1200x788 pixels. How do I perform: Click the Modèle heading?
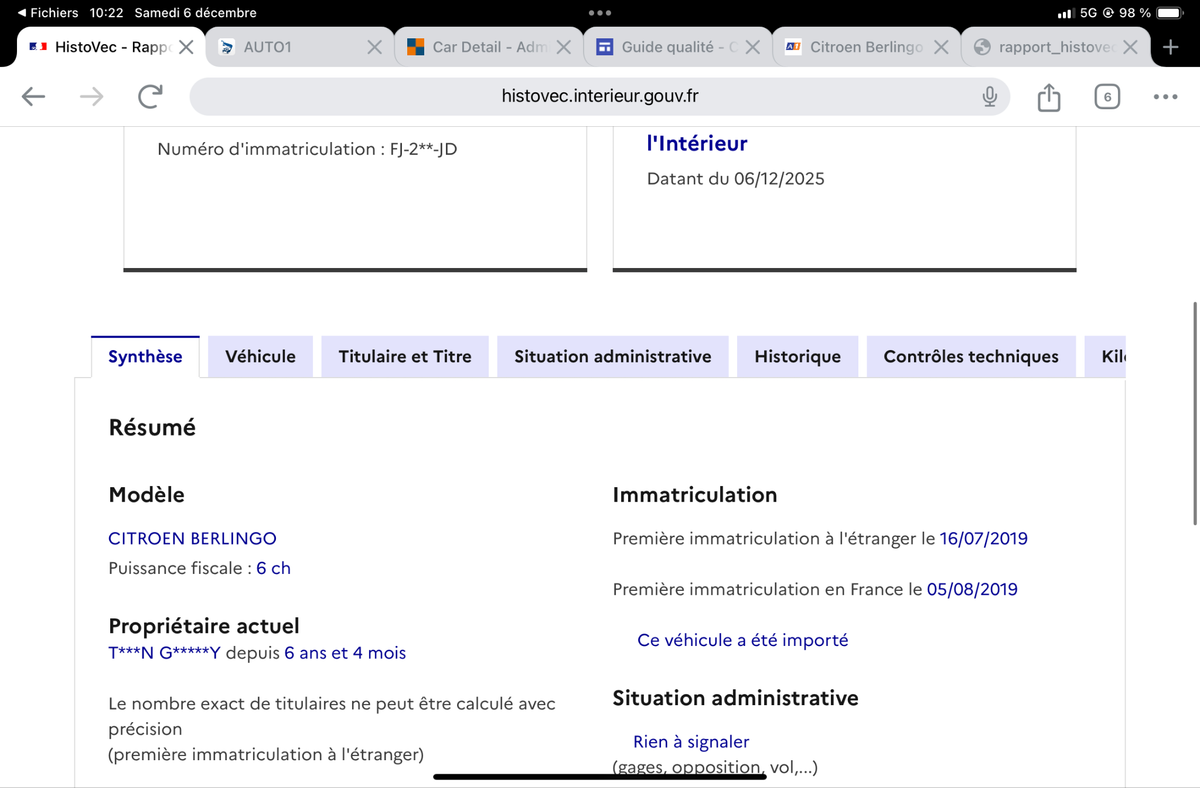pos(146,494)
